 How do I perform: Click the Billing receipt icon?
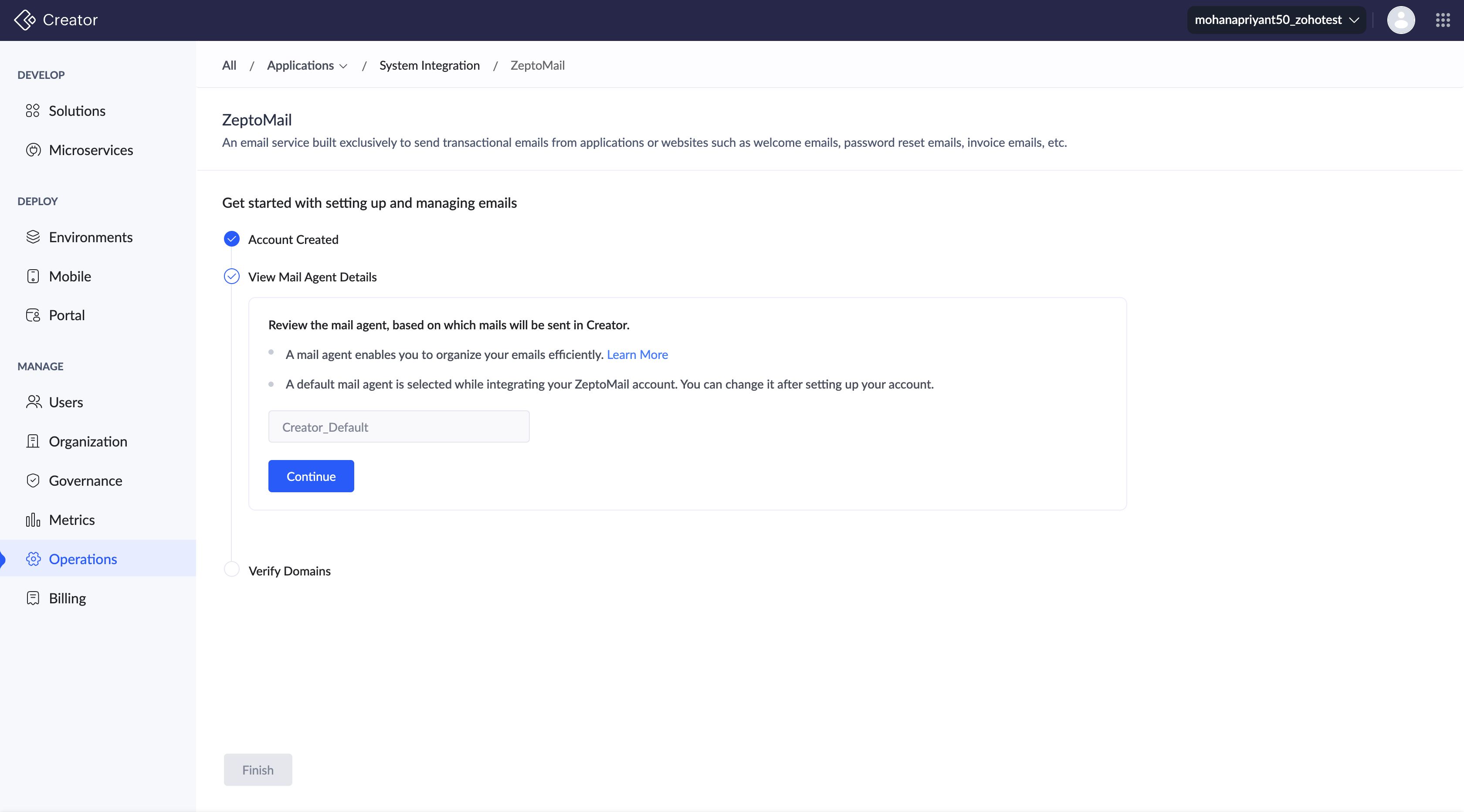click(x=33, y=599)
